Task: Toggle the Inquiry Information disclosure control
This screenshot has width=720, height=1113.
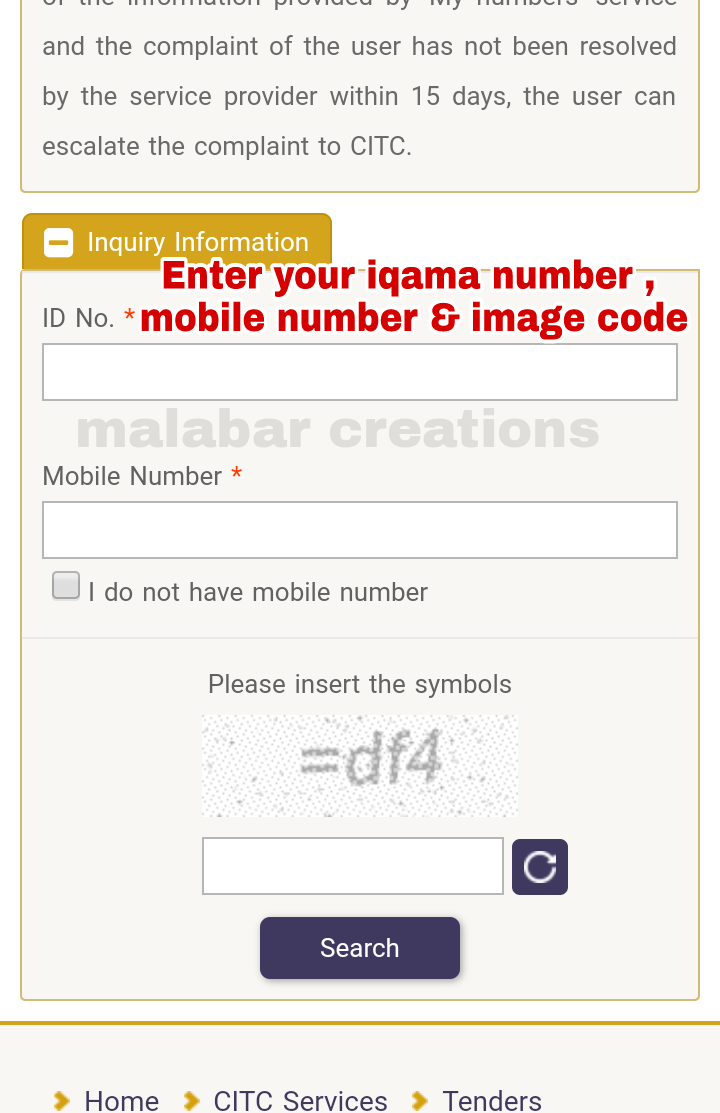Action: pos(59,242)
